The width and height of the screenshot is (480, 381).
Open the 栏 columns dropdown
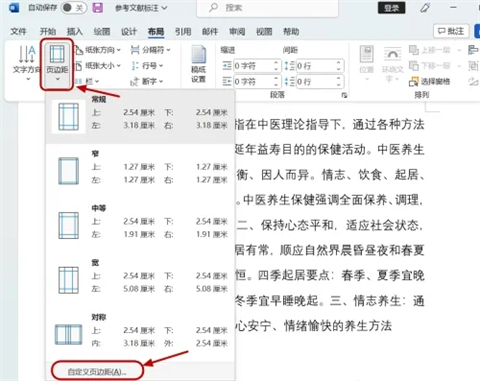coord(87,81)
